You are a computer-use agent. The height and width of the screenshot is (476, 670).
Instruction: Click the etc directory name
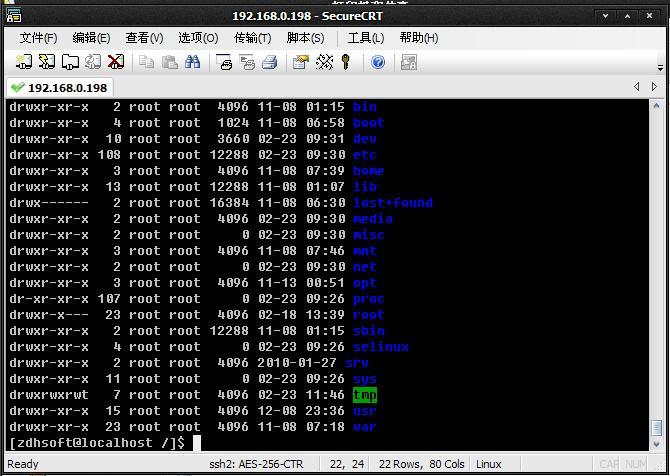coord(364,155)
